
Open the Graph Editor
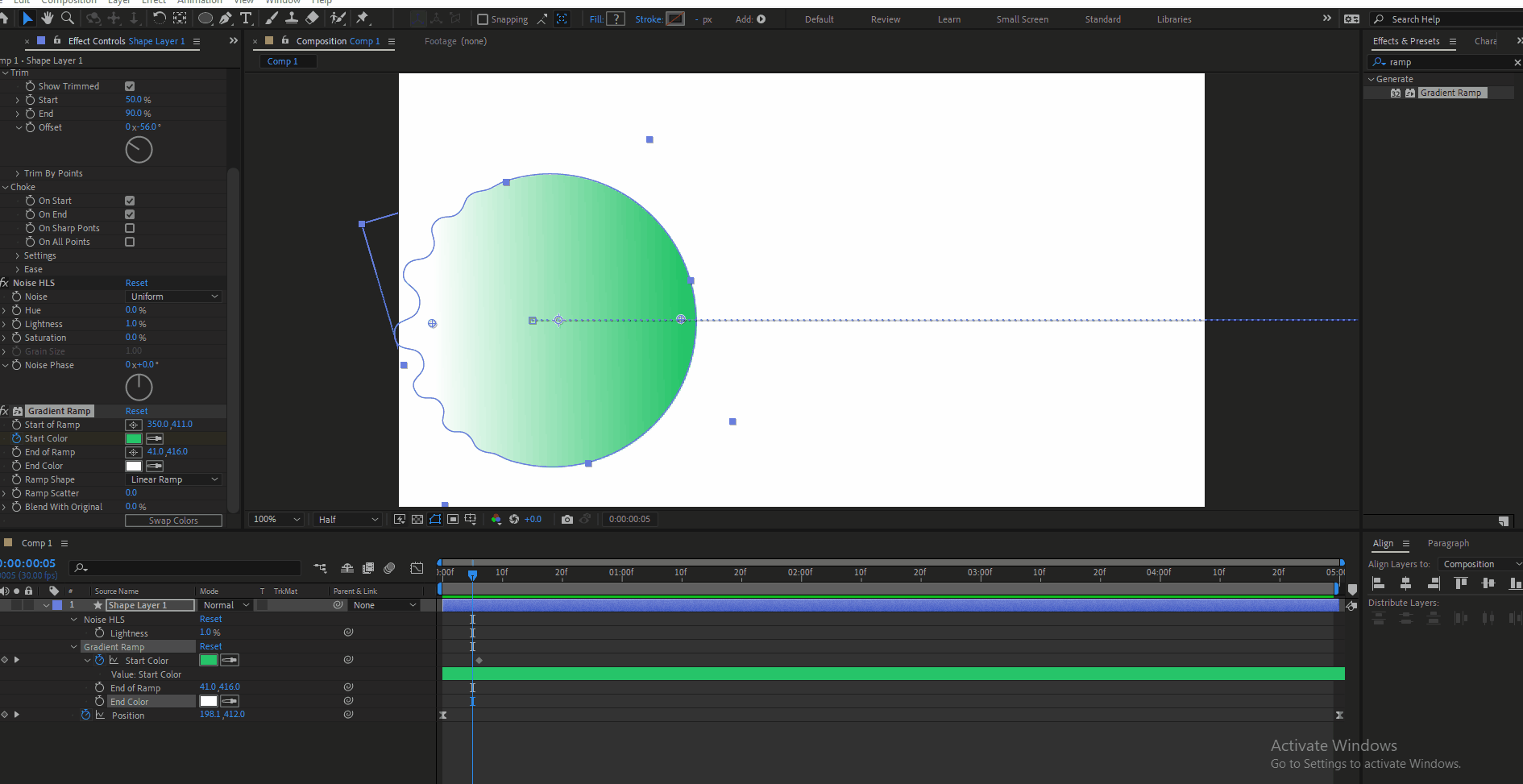(x=417, y=568)
